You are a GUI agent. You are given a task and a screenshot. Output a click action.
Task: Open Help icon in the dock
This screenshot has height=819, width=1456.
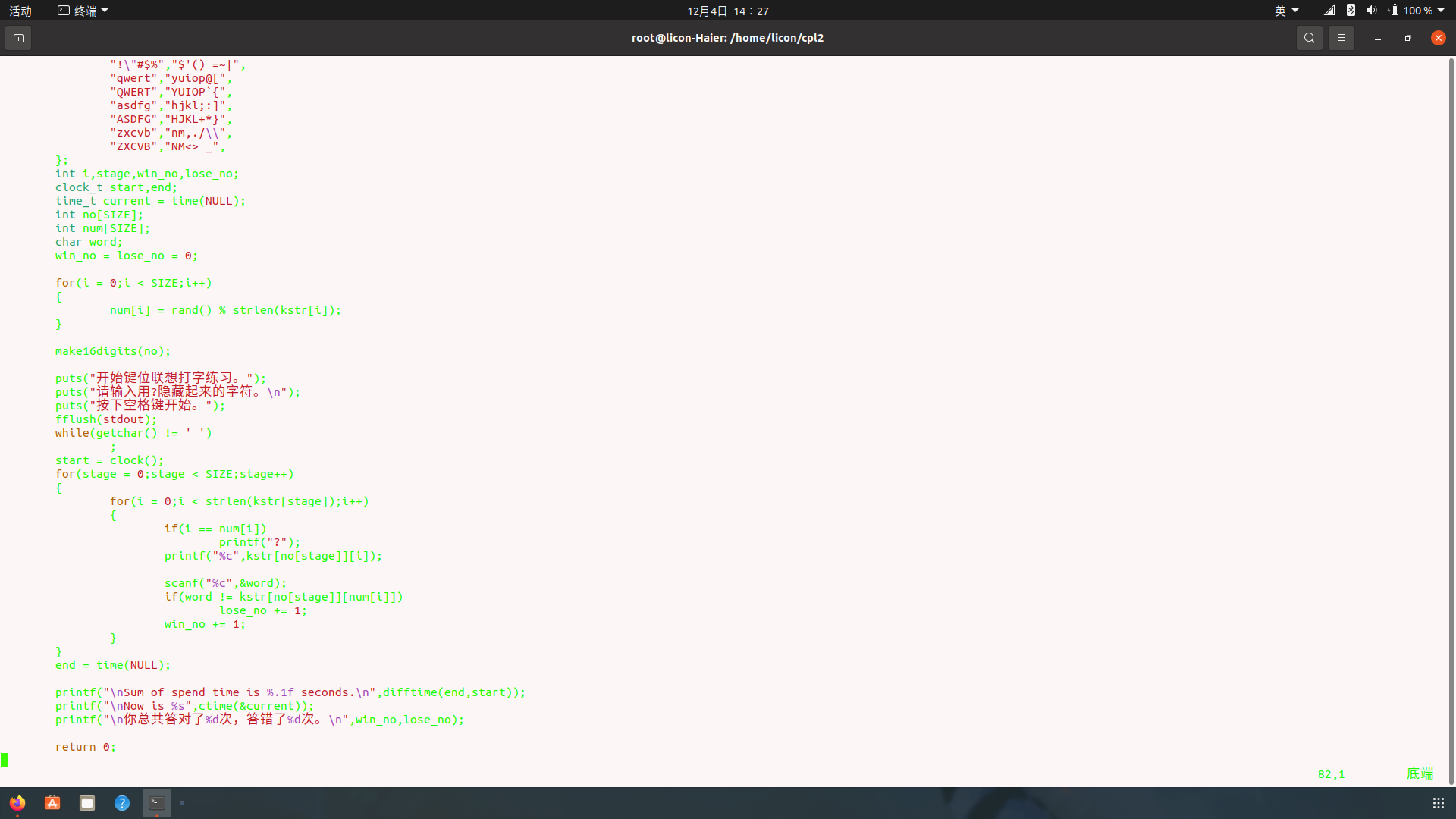[122, 802]
